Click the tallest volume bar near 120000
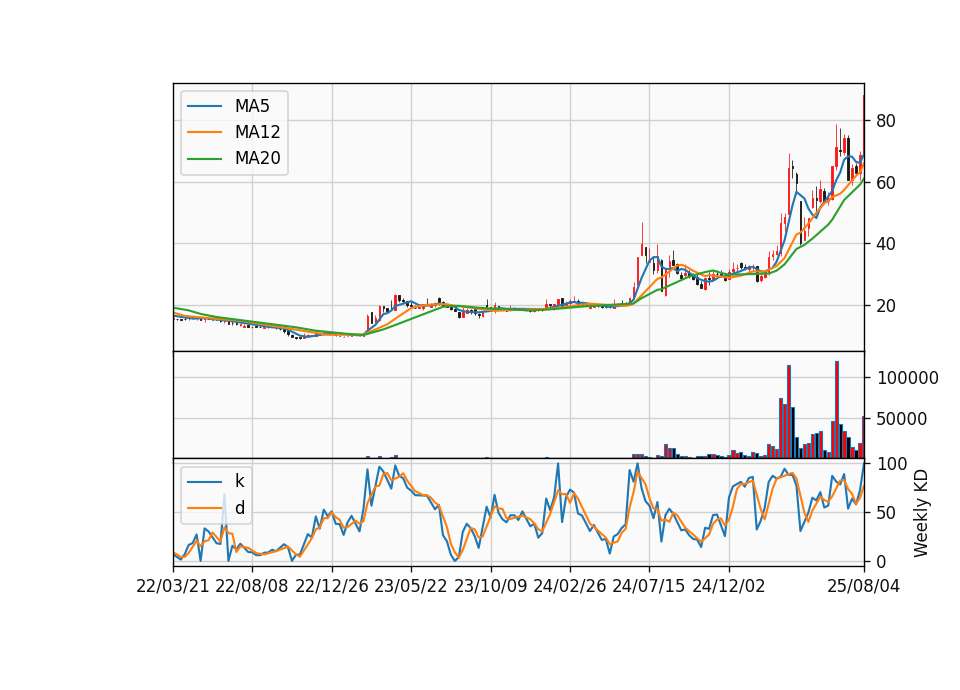The width and height of the screenshot is (960, 690). 837,410
